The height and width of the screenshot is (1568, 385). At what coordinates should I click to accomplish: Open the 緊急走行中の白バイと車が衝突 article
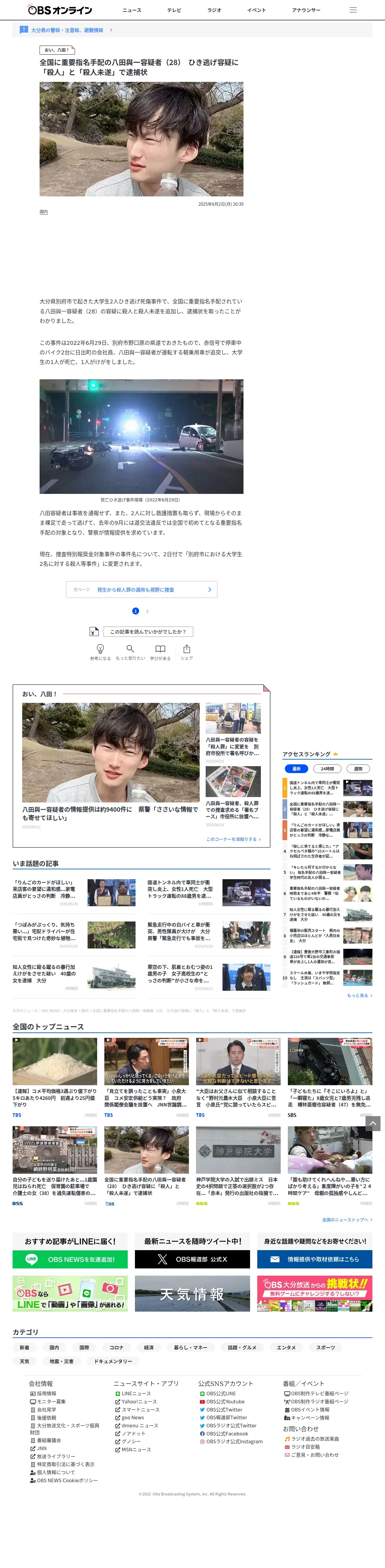(x=209, y=935)
